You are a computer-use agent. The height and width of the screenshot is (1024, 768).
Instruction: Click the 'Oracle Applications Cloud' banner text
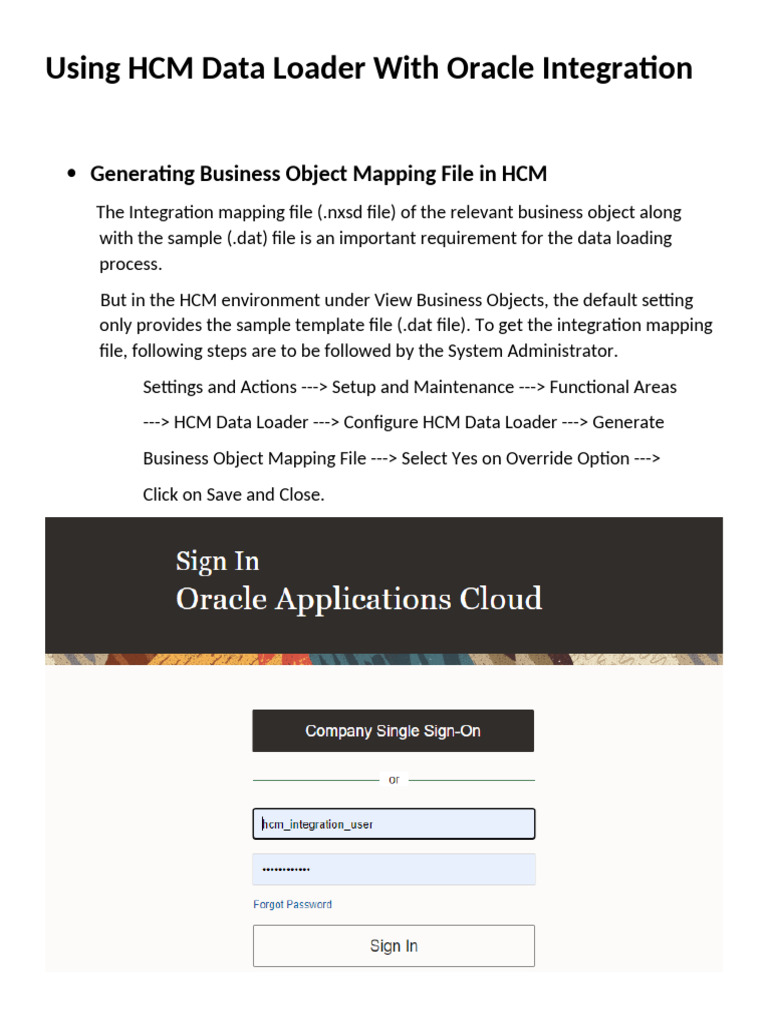click(359, 599)
